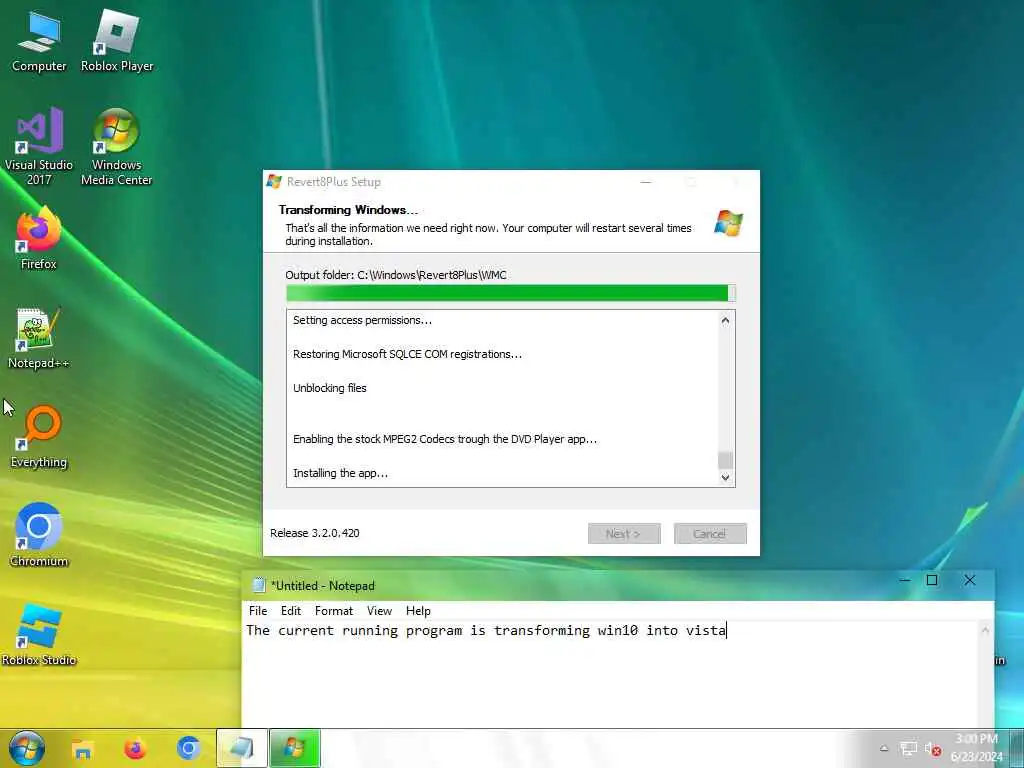The image size is (1024, 768).
Task: Open Roblox Studio desktop shortcut
Action: point(39,634)
